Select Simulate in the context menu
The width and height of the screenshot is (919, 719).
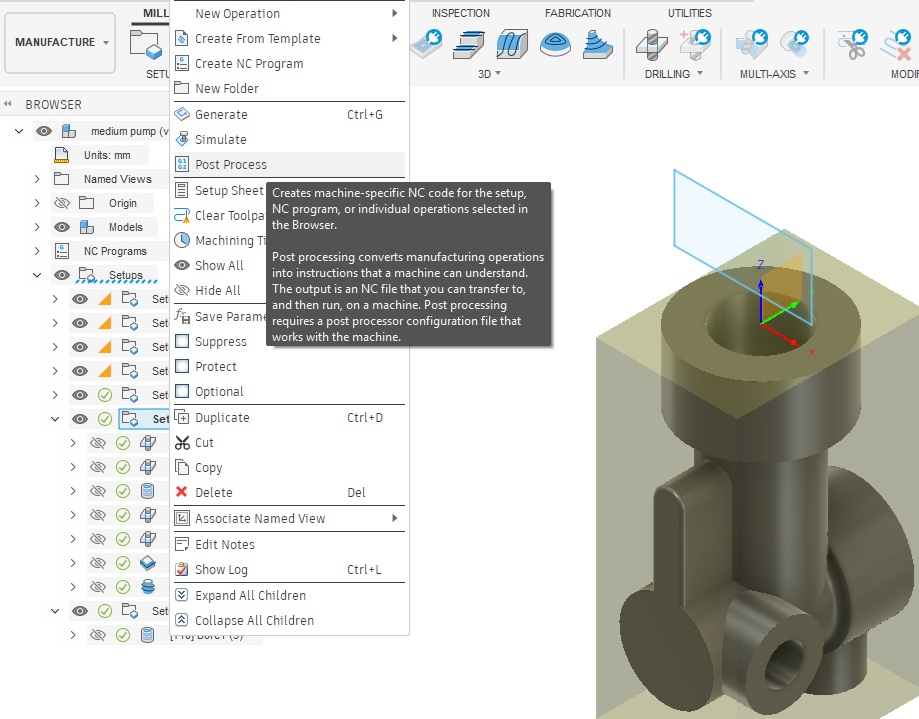click(220, 140)
